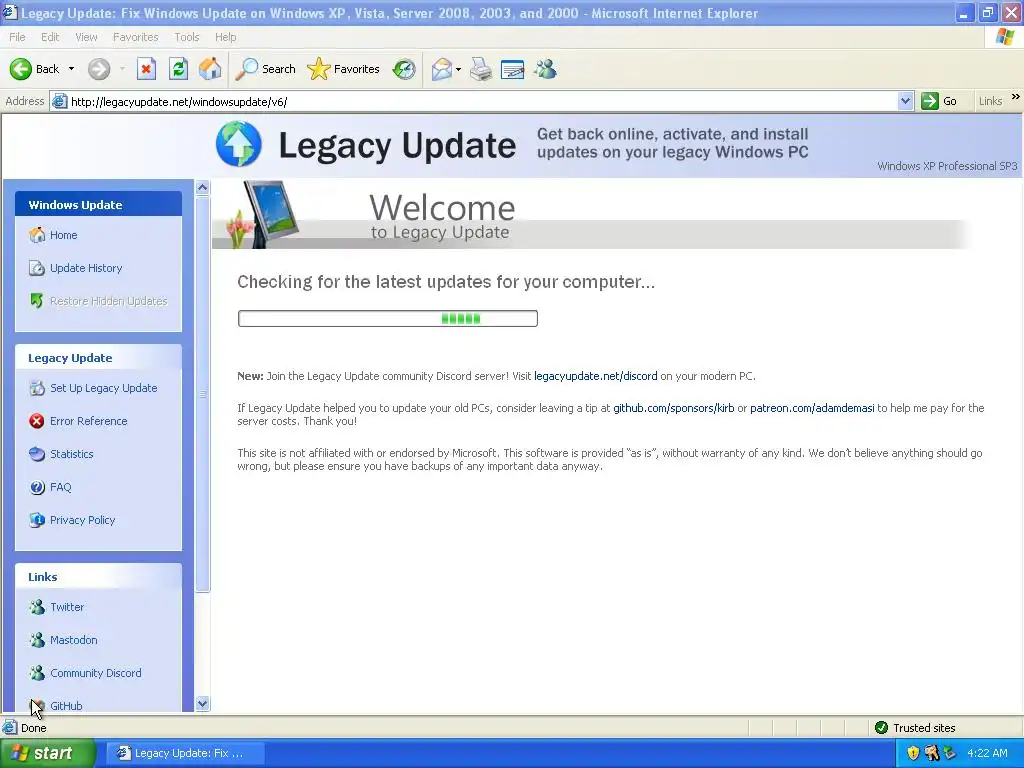
Task: Click the Mastodon people icon
Action: click(37, 640)
